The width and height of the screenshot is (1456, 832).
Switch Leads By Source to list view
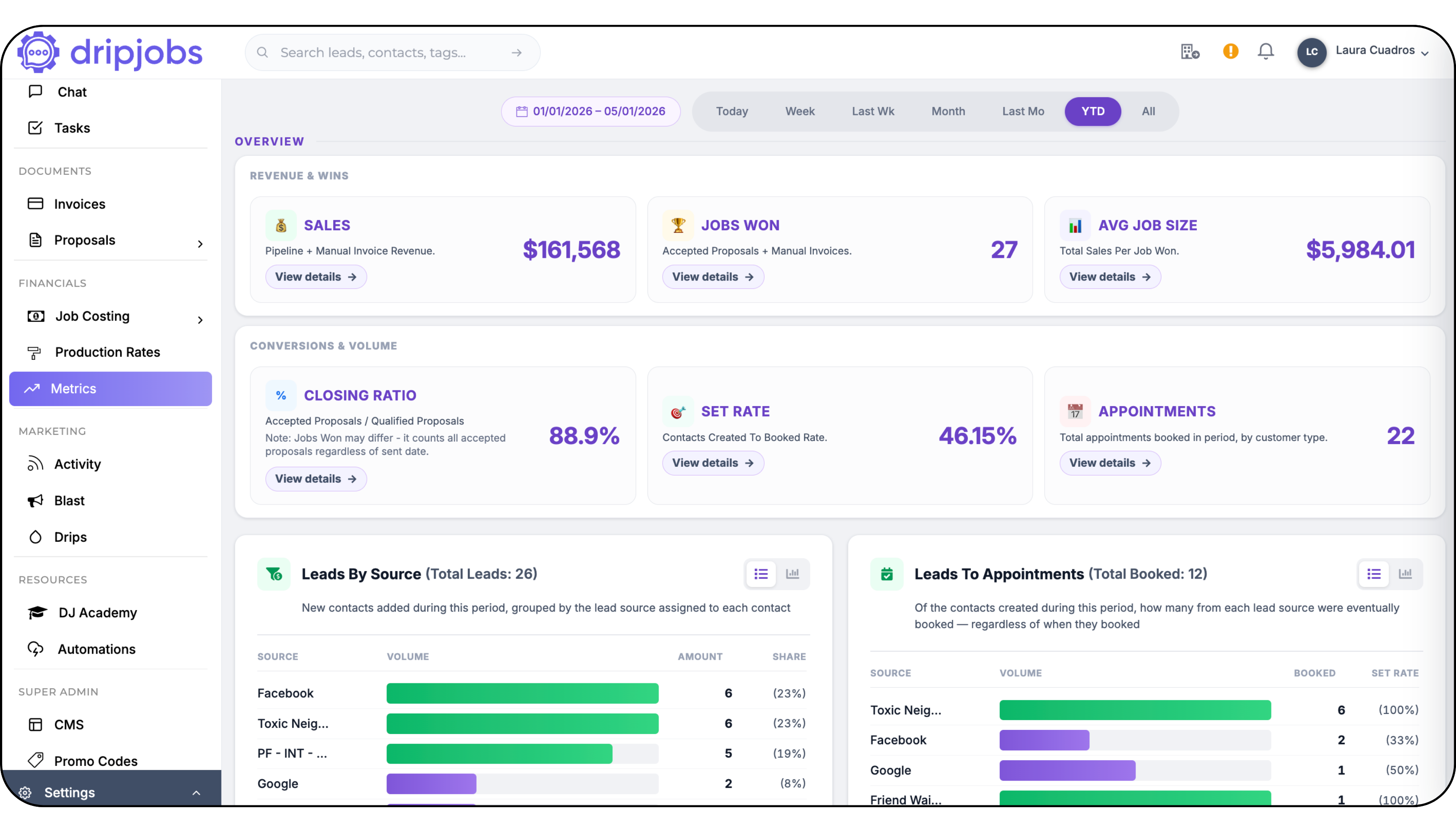pos(761,573)
